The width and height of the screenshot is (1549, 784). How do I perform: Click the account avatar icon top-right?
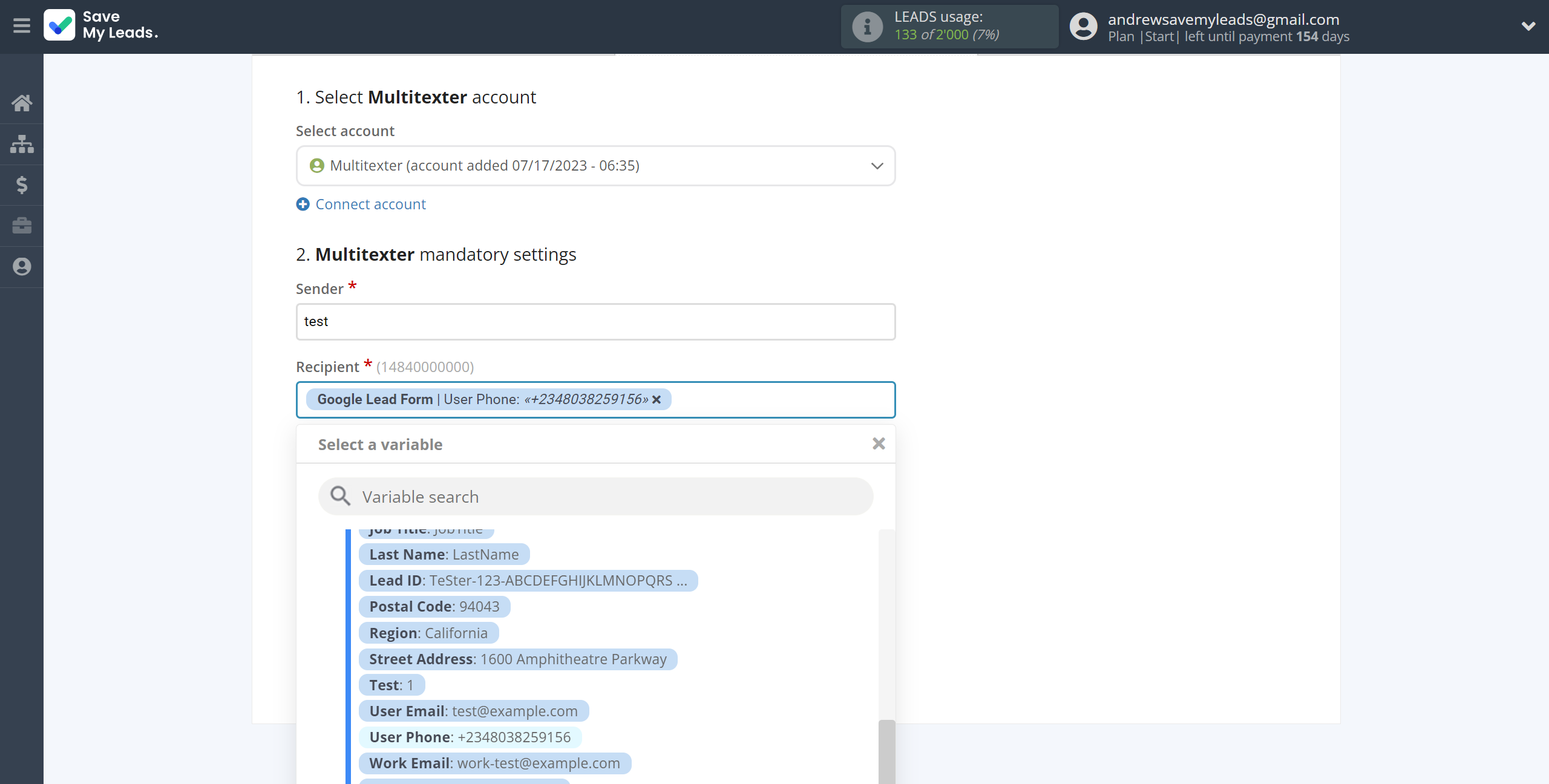(1082, 26)
